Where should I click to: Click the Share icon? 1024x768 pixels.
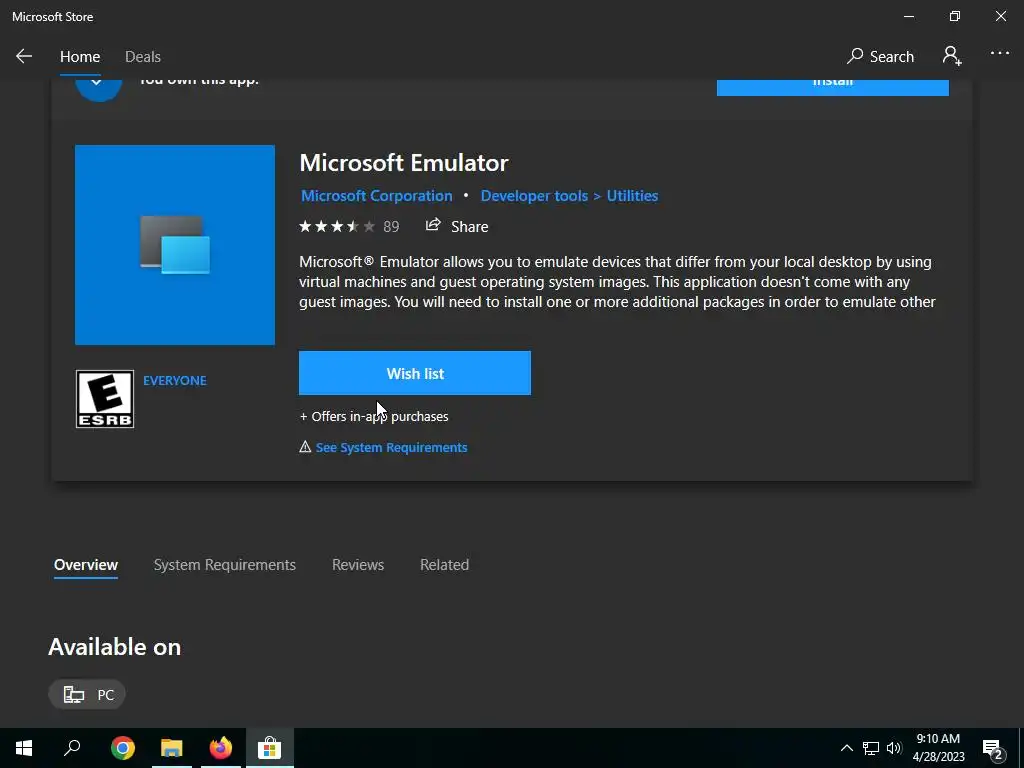(x=433, y=225)
